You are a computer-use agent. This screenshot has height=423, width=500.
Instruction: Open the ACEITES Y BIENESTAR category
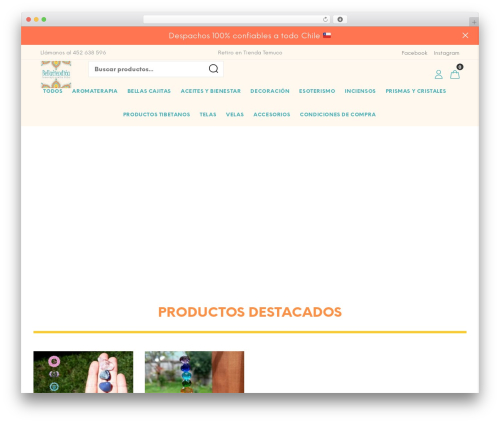point(210,91)
